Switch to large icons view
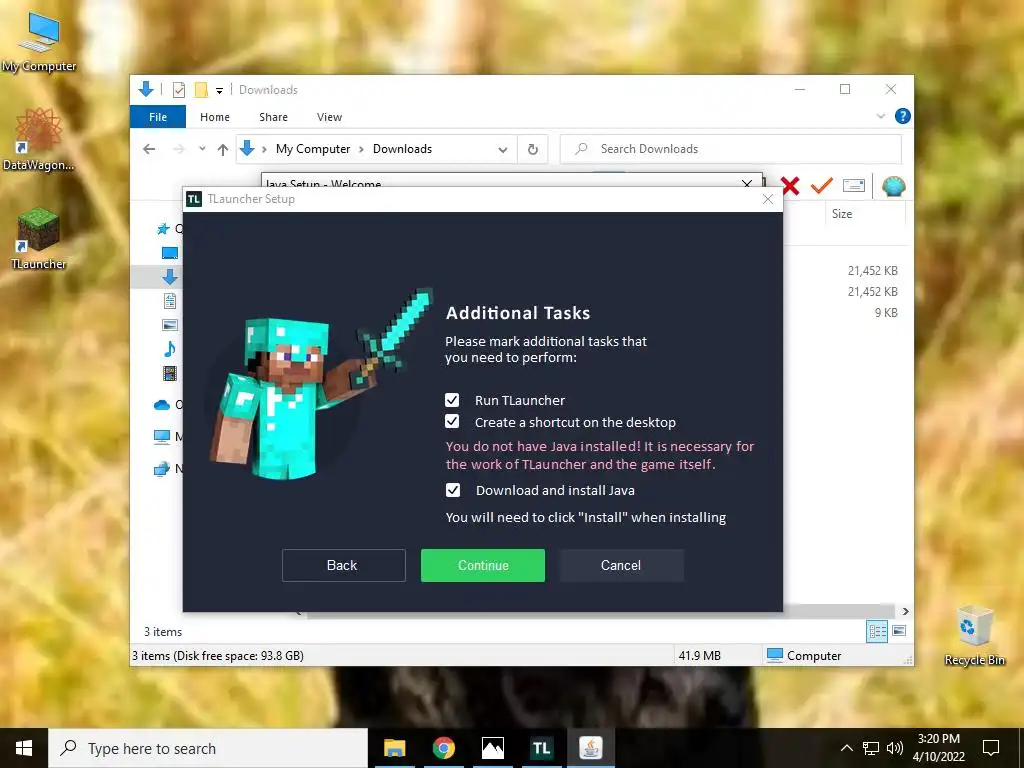Screen dimensions: 1024x768 click(x=899, y=631)
